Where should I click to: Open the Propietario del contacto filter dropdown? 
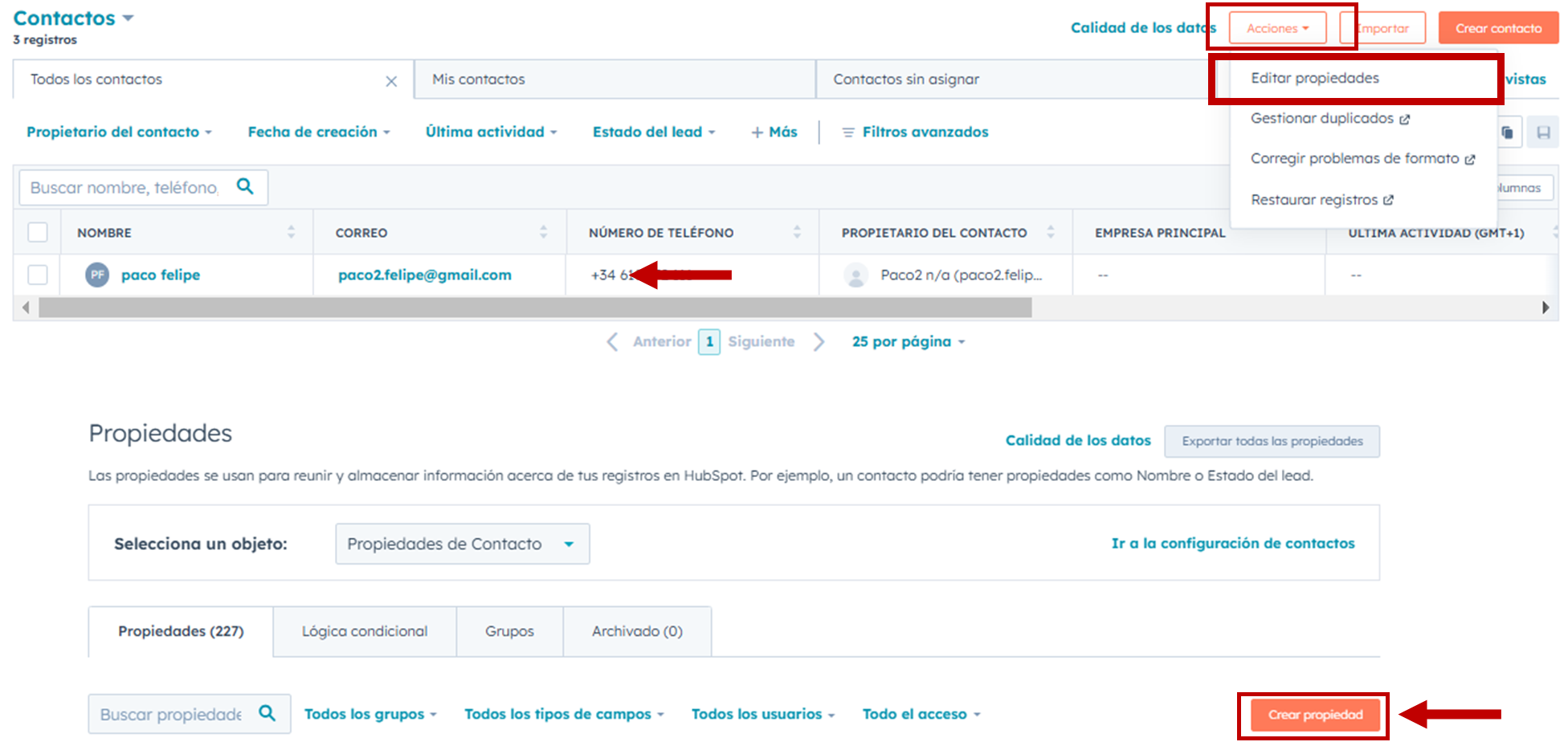(x=119, y=132)
